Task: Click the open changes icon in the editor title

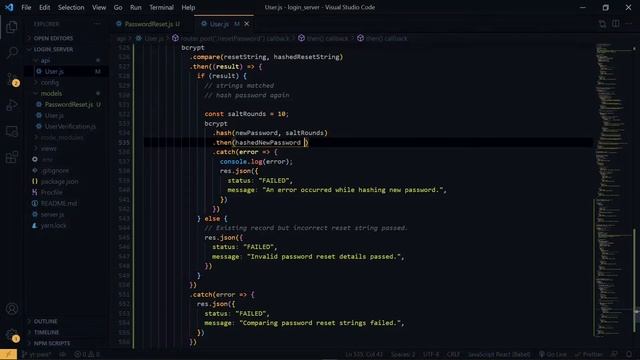Action: (x=602, y=24)
